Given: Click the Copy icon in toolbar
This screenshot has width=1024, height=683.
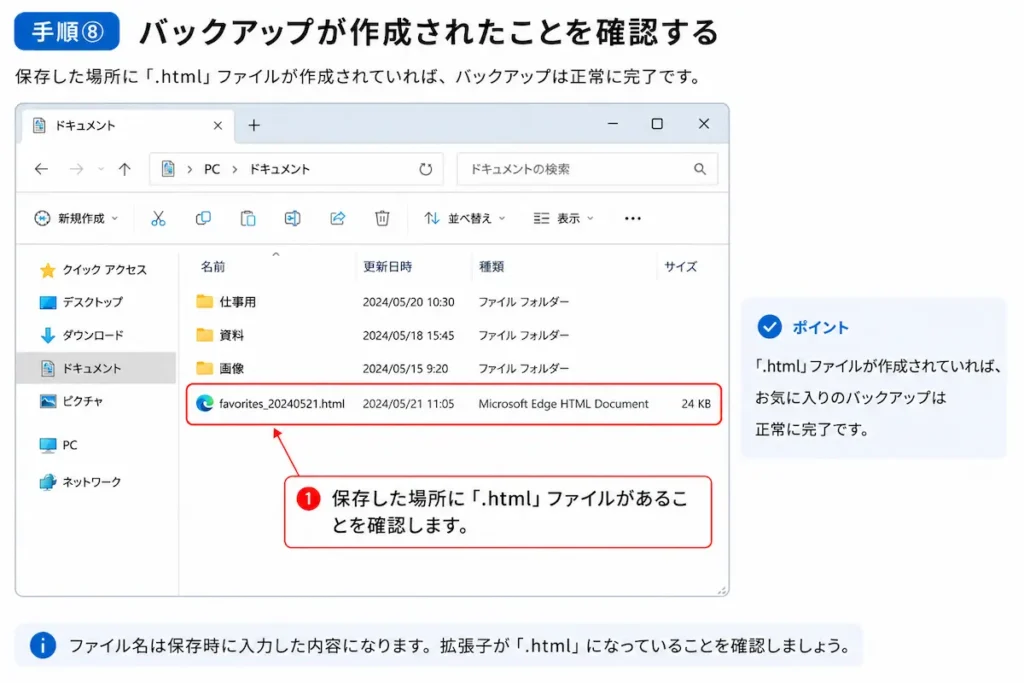Looking at the screenshot, I should (203, 218).
